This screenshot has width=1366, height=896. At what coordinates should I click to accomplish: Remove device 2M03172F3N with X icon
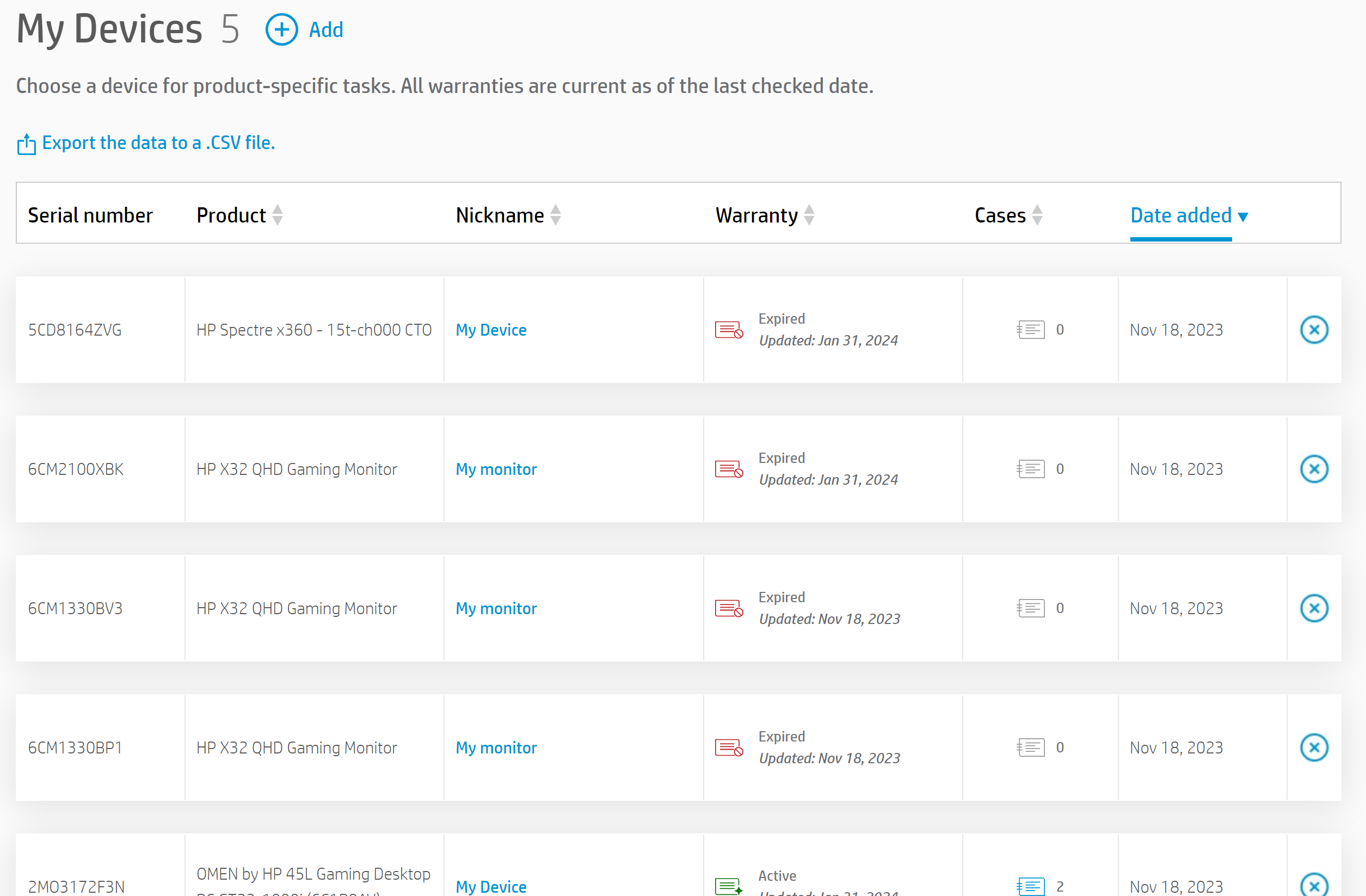[x=1314, y=885]
